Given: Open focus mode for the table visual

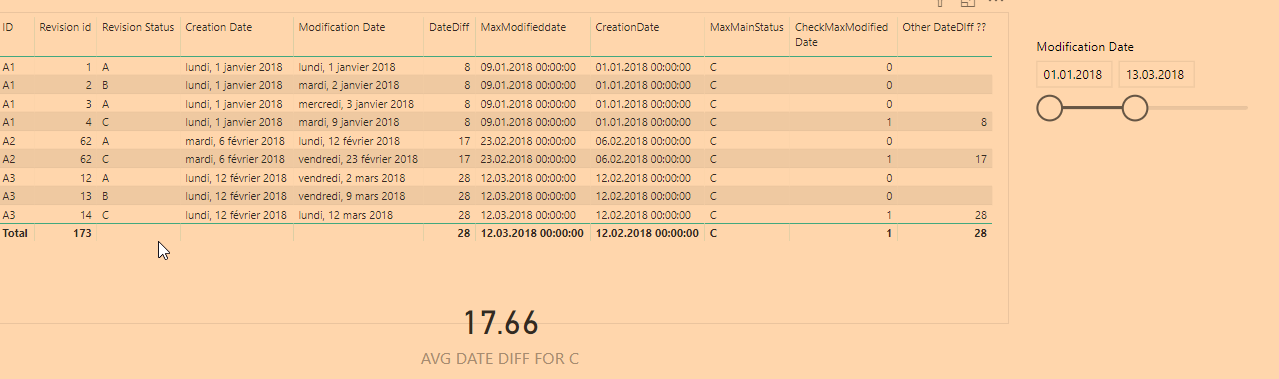Looking at the screenshot, I should coord(967,3).
